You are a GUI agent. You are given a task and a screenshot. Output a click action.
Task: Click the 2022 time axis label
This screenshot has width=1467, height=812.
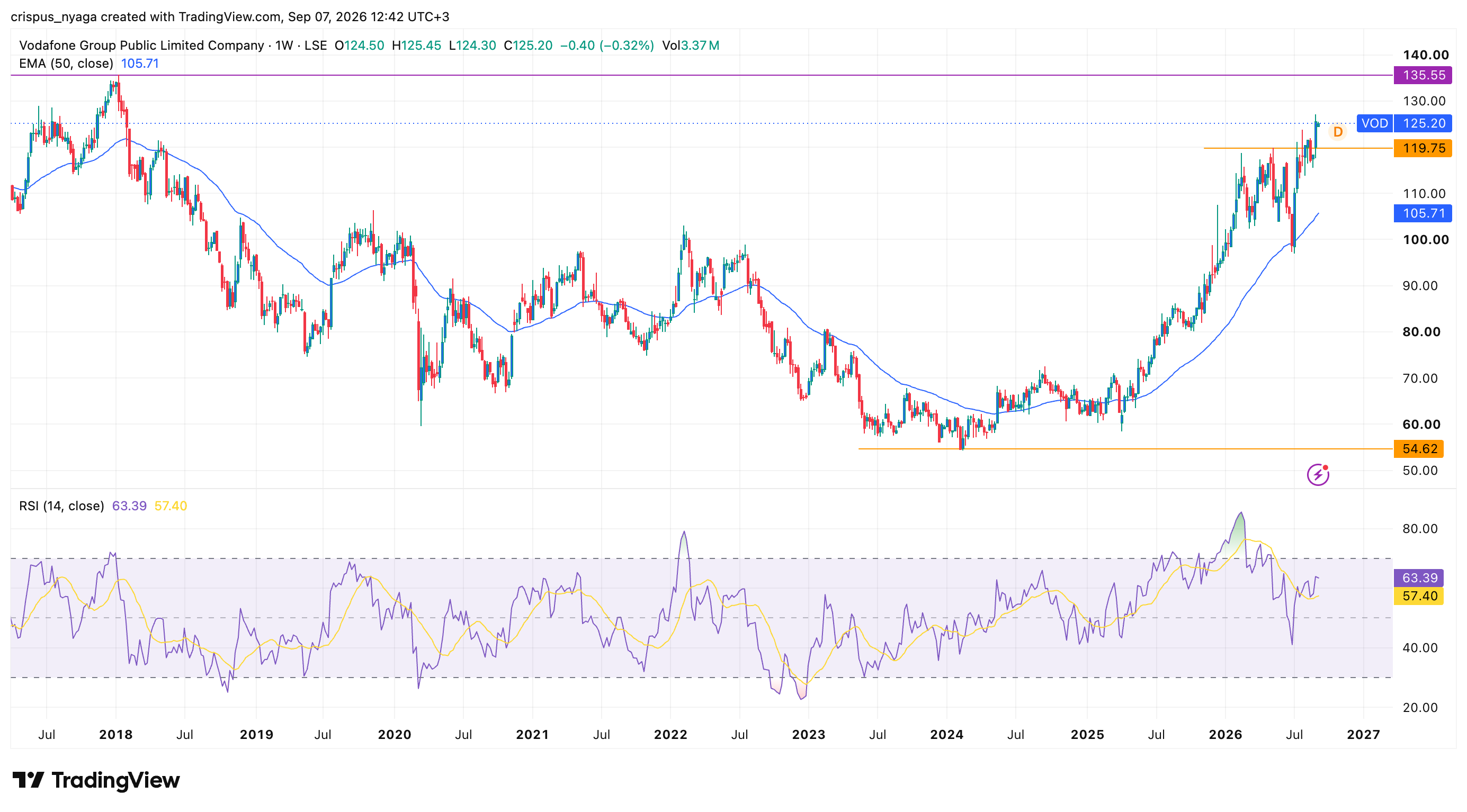(671, 735)
